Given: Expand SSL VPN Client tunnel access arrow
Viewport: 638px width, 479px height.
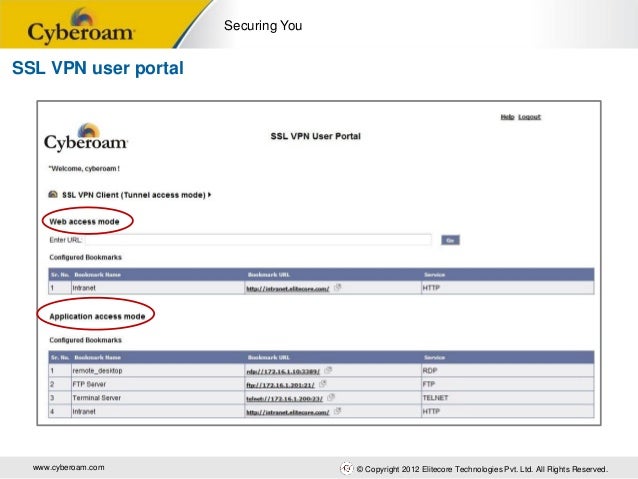Looking at the screenshot, I should tap(210, 195).
